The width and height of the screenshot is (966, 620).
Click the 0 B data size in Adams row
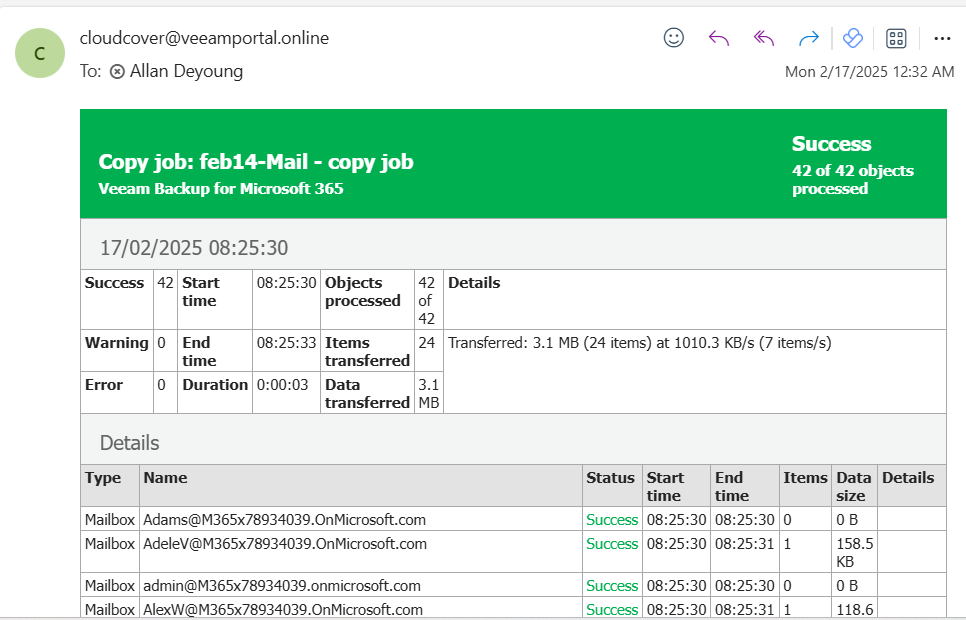point(846,520)
